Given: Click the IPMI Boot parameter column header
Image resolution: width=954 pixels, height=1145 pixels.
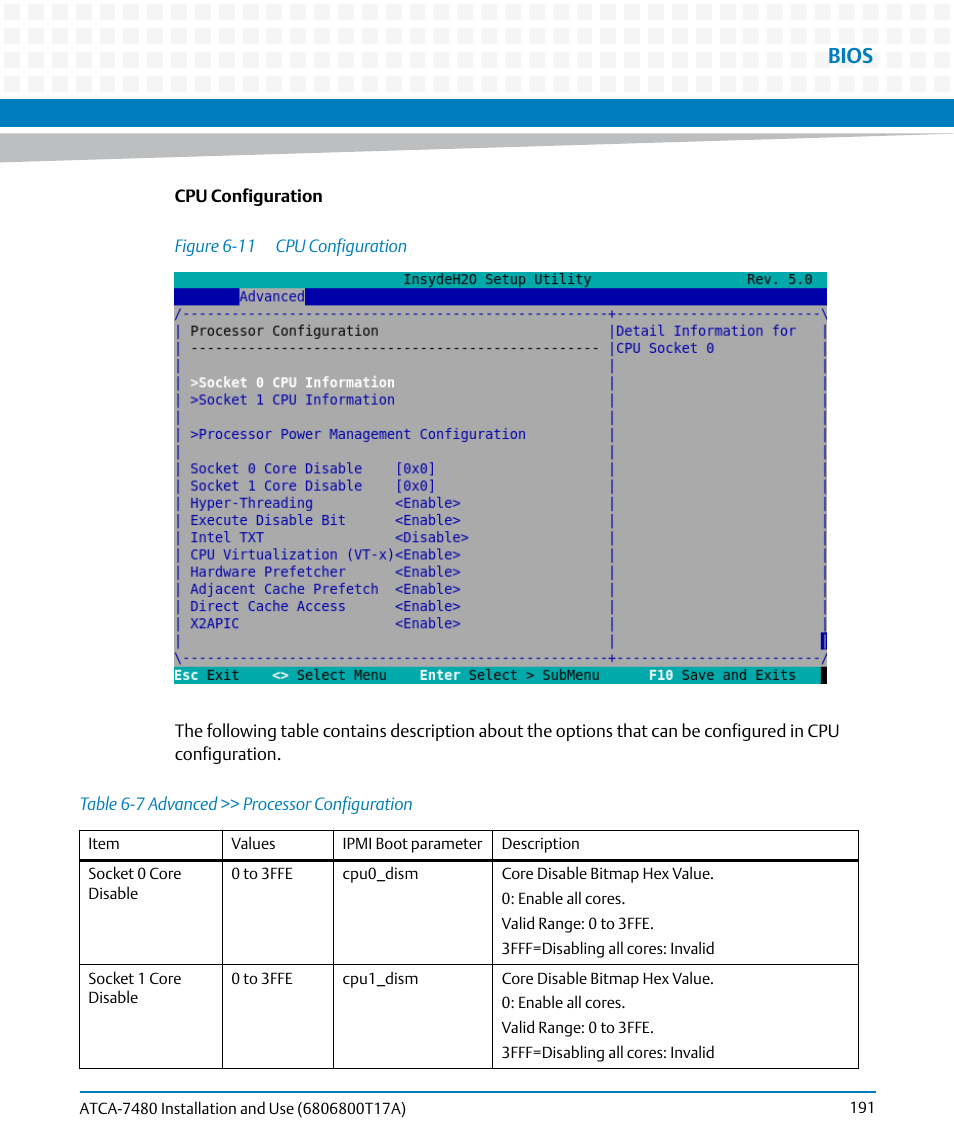Looking at the screenshot, I should pos(412,844).
